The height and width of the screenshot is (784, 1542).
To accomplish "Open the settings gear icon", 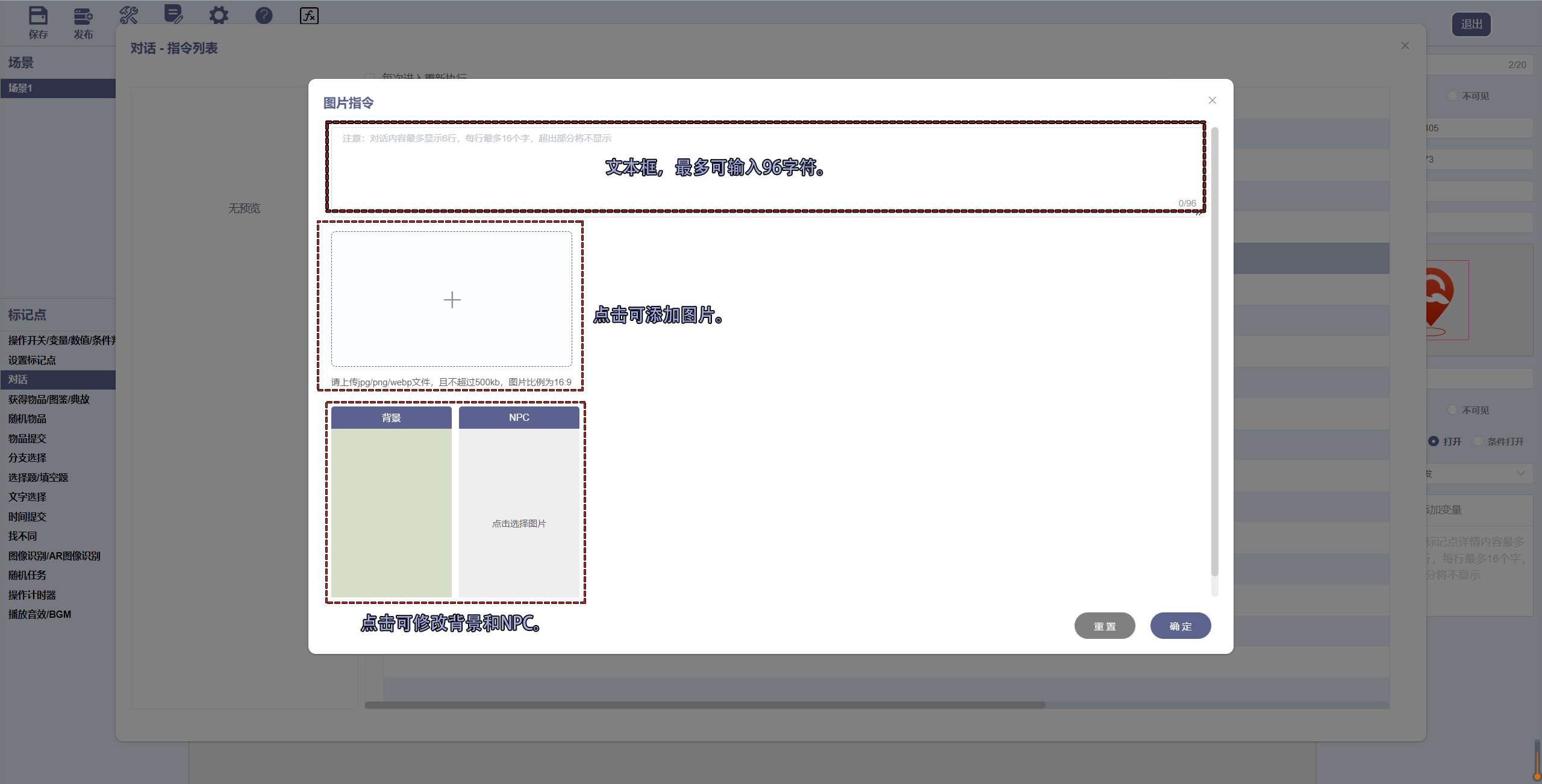I will tap(219, 15).
